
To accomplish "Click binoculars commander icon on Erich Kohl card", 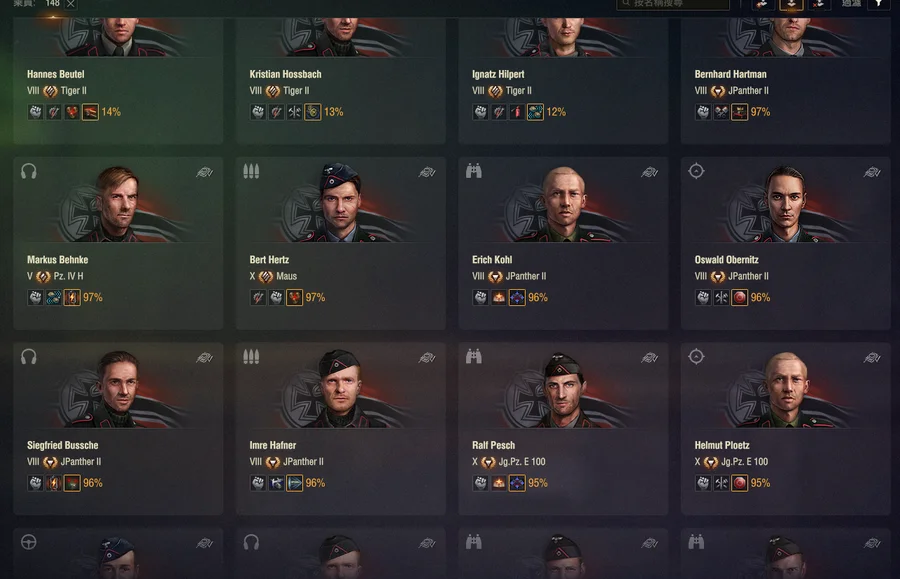I will (474, 171).
